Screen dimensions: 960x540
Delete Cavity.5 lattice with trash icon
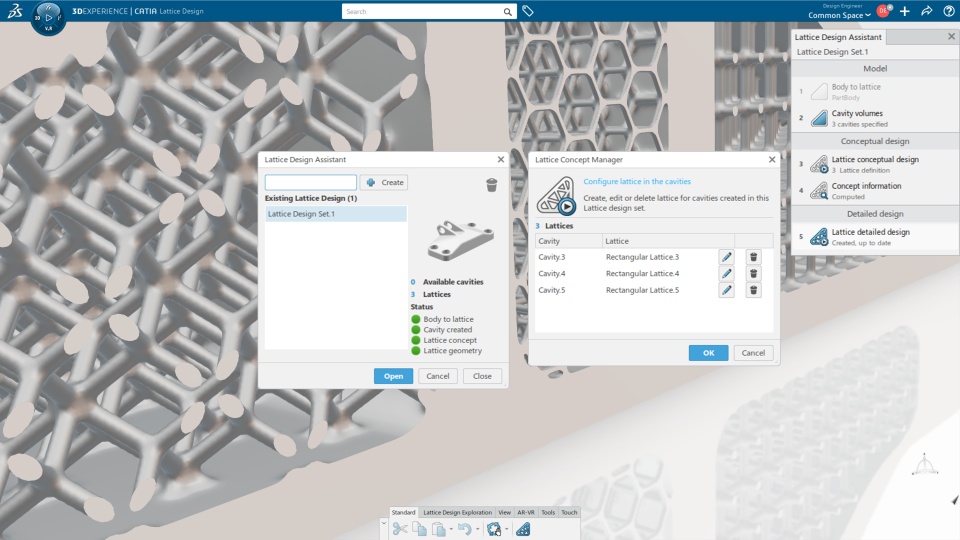pos(754,290)
